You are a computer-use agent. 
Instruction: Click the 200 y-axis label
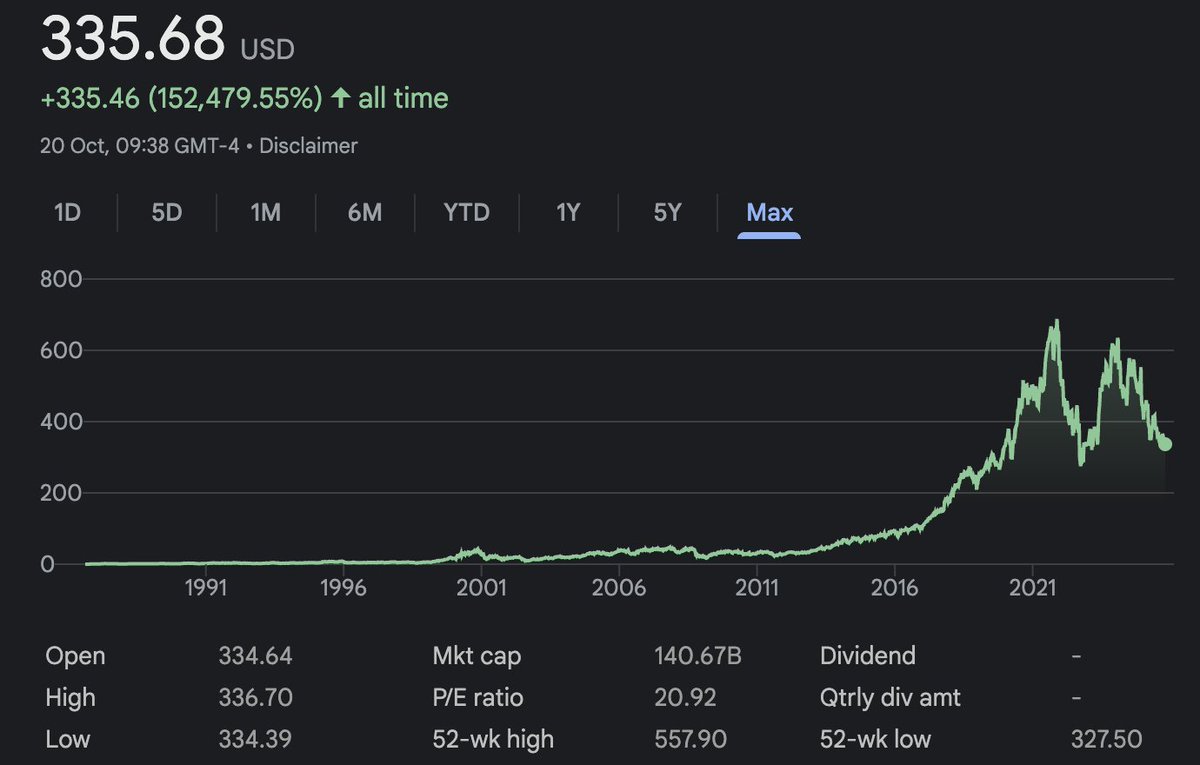pos(59,493)
